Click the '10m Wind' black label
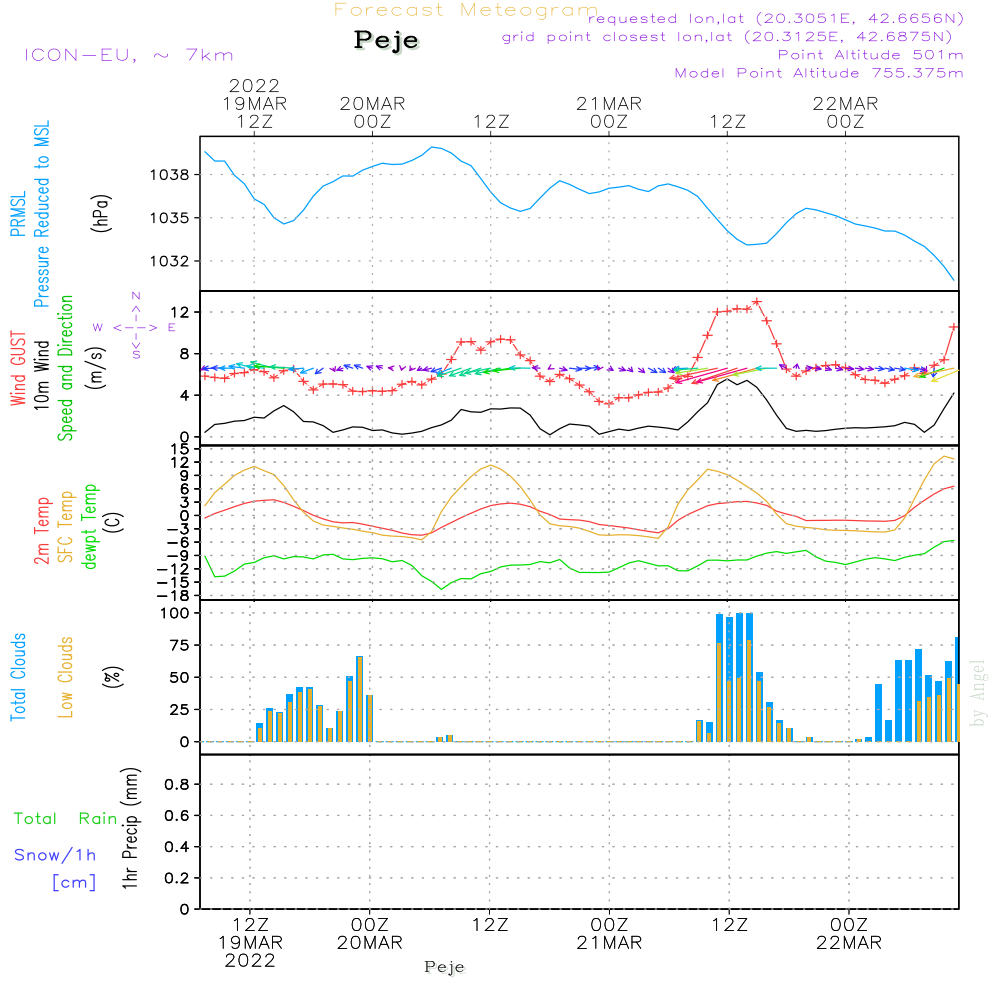The width and height of the screenshot is (1000, 1000). pos(41,375)
